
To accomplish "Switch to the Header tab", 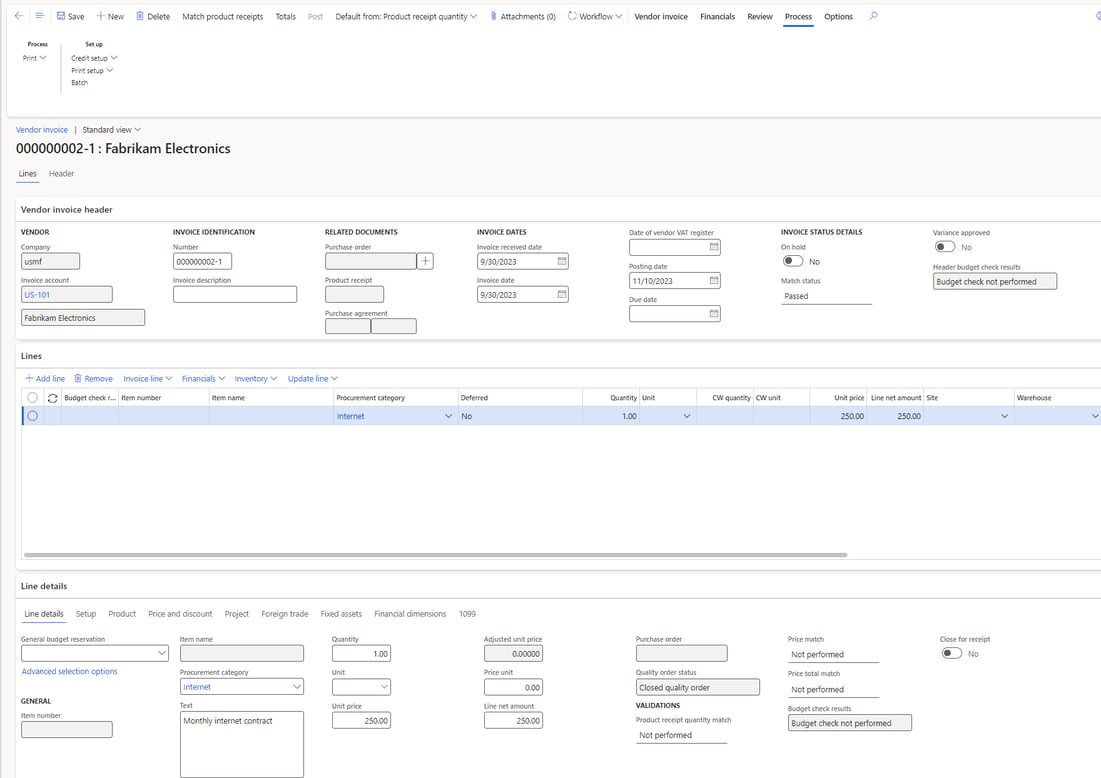I will pos(61,173).
